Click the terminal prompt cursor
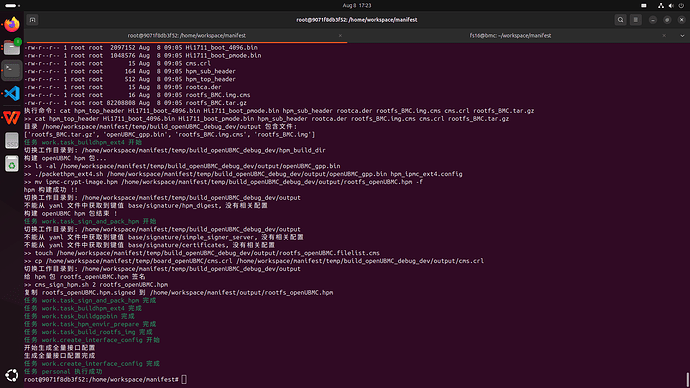The width and height of the screenshot is (690, 388). coord(184,379)
